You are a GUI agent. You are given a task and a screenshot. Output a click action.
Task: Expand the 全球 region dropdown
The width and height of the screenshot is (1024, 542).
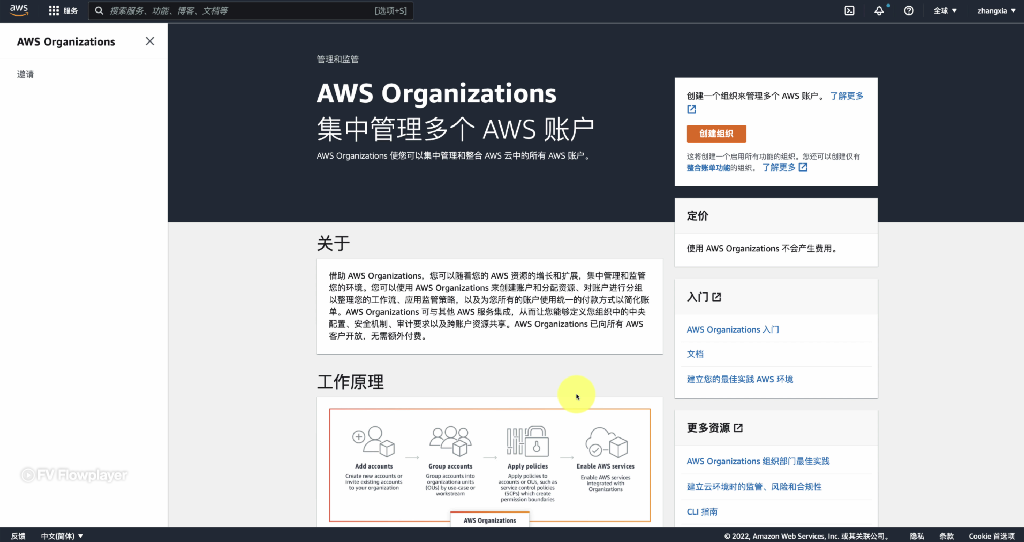pyautogui.click(x=944, y=10)
